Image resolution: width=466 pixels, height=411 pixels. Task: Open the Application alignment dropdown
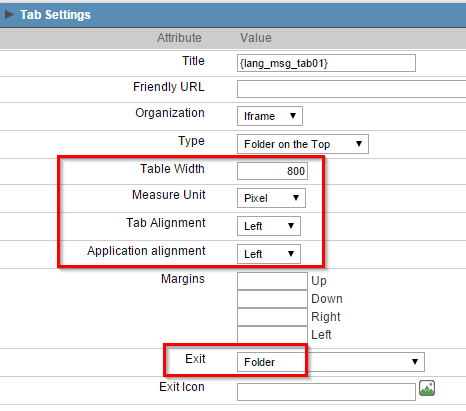(269, 254)
